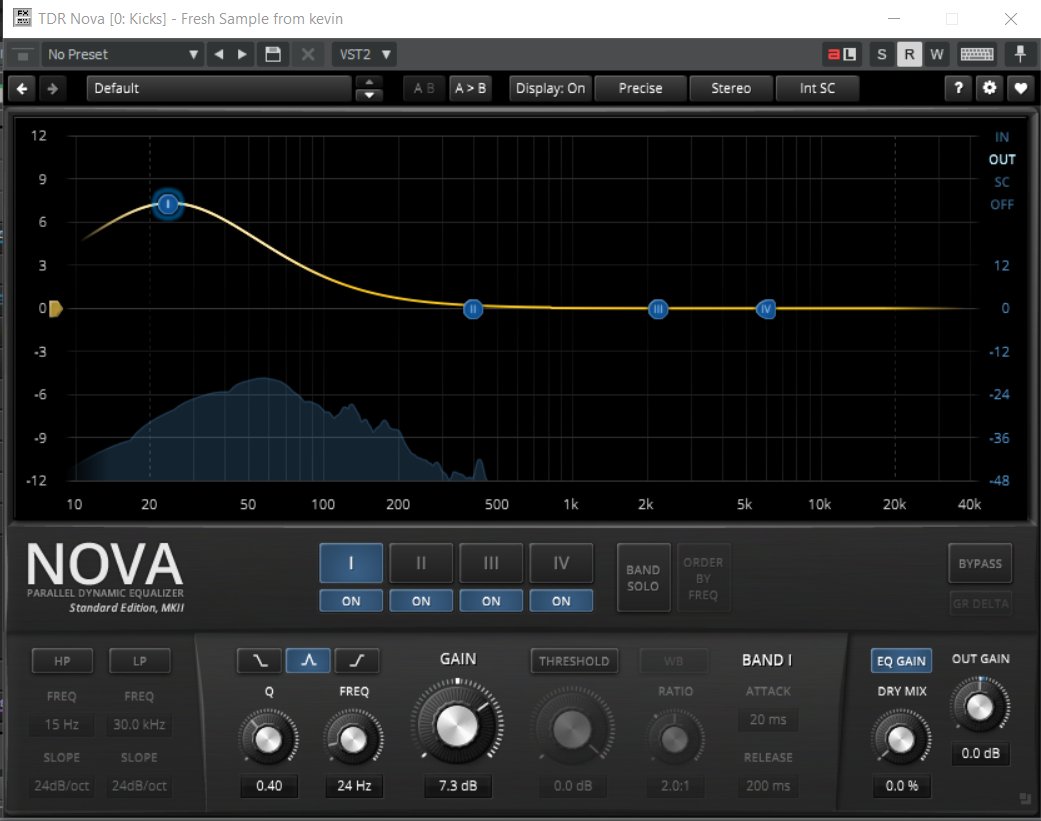Screen dimensions: 1041x821
Task: Toggle band I ON switch
Action: point(351,601)
